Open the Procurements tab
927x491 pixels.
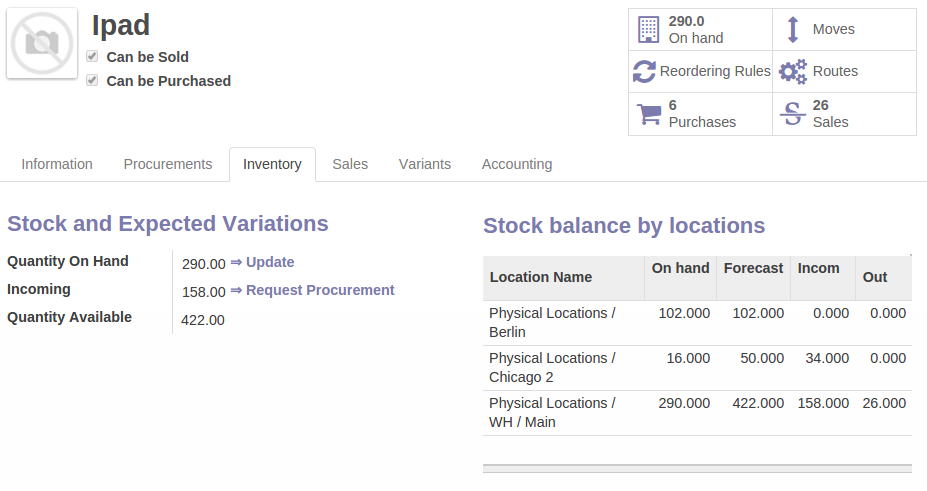(168, 164)
